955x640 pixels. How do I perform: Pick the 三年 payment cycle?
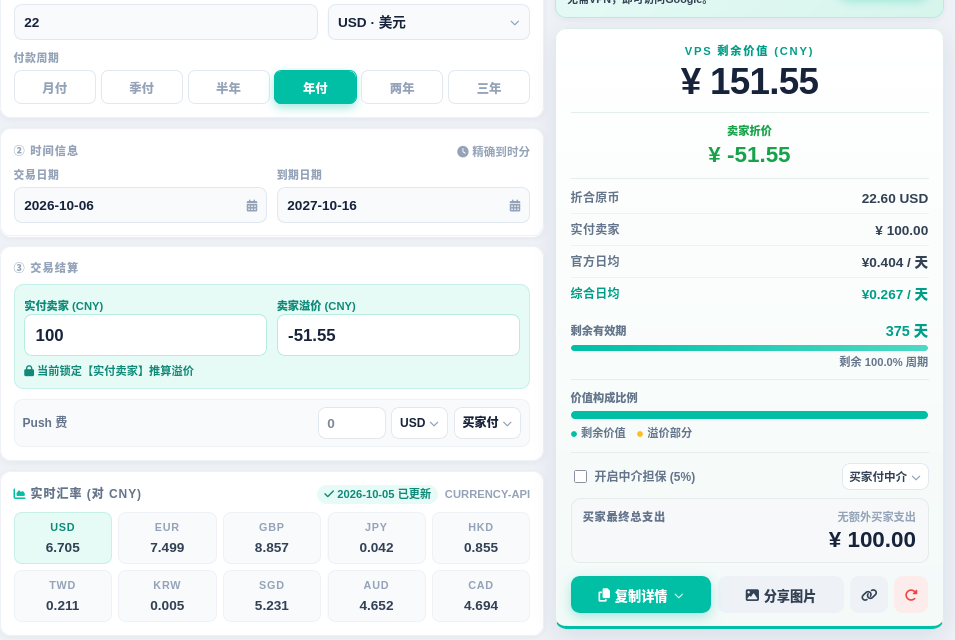(x=489, y=87)
